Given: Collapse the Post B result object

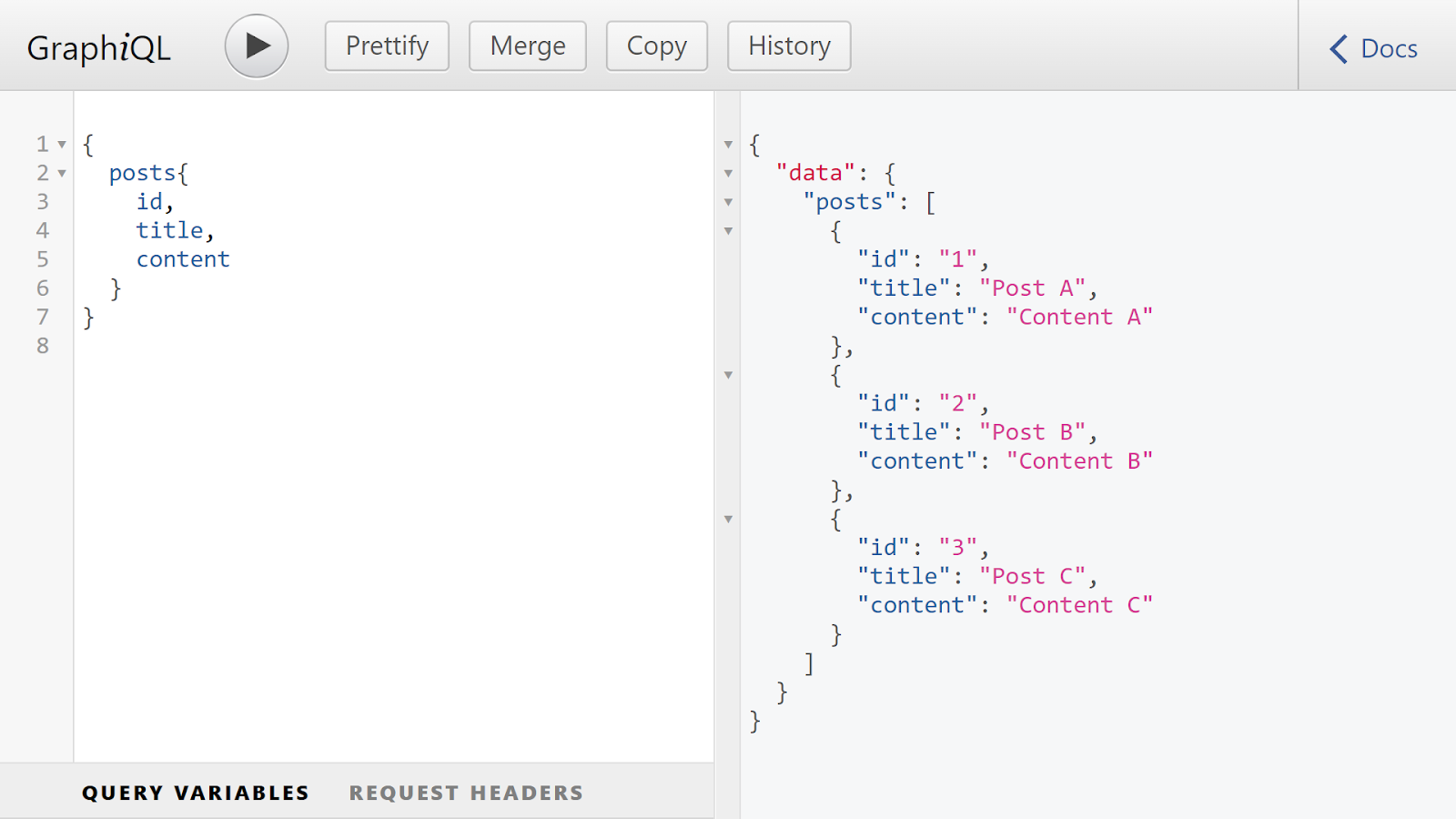Looking at the screenshot, I should click(728, 374).
